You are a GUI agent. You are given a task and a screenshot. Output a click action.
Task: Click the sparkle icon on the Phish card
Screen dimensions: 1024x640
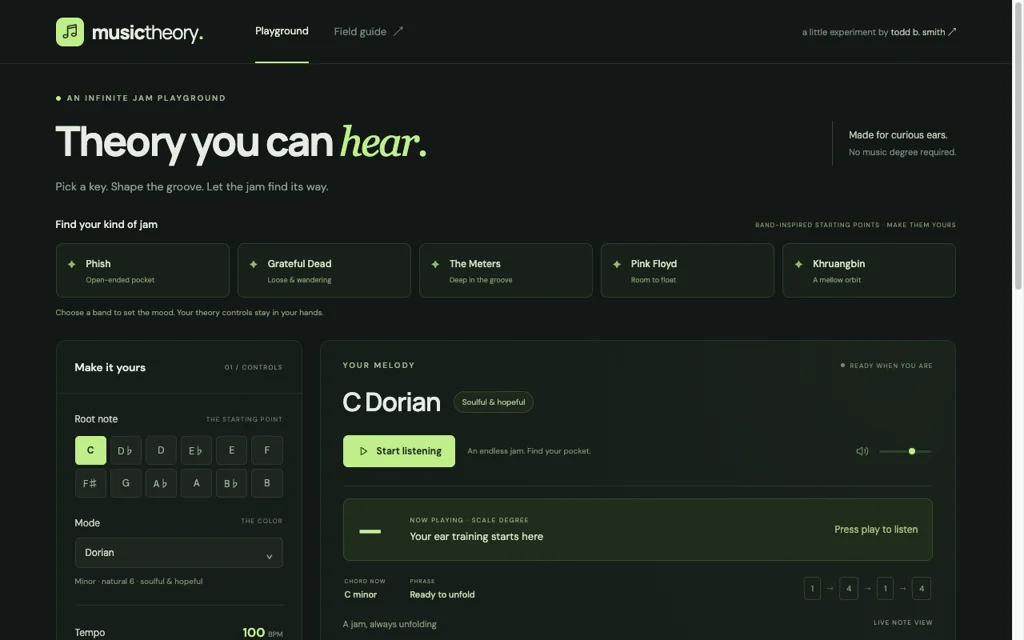tap(72, 264)
